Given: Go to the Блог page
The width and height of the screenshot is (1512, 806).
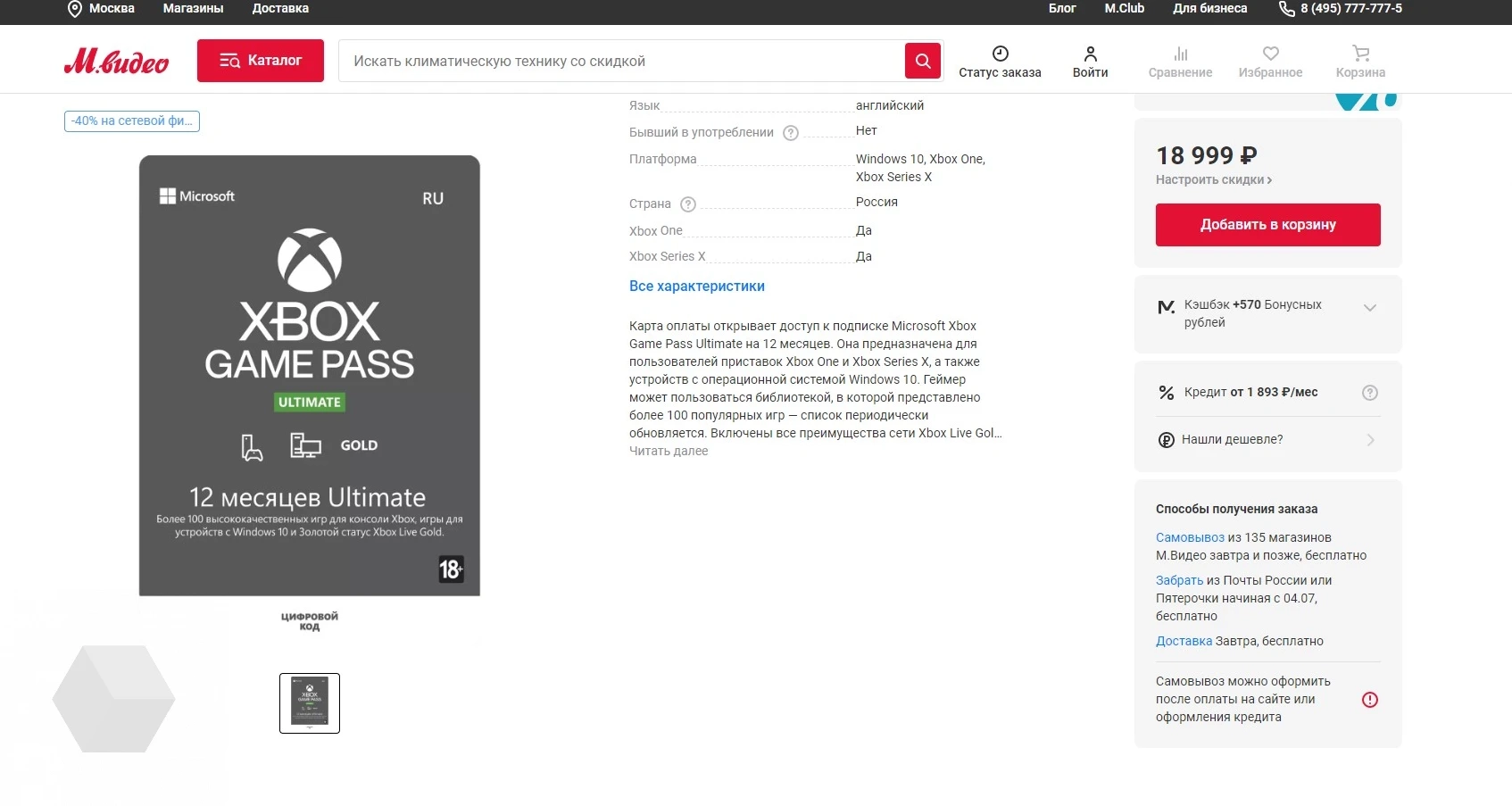Looking at the screenshot, I should tap(1062, 8).
